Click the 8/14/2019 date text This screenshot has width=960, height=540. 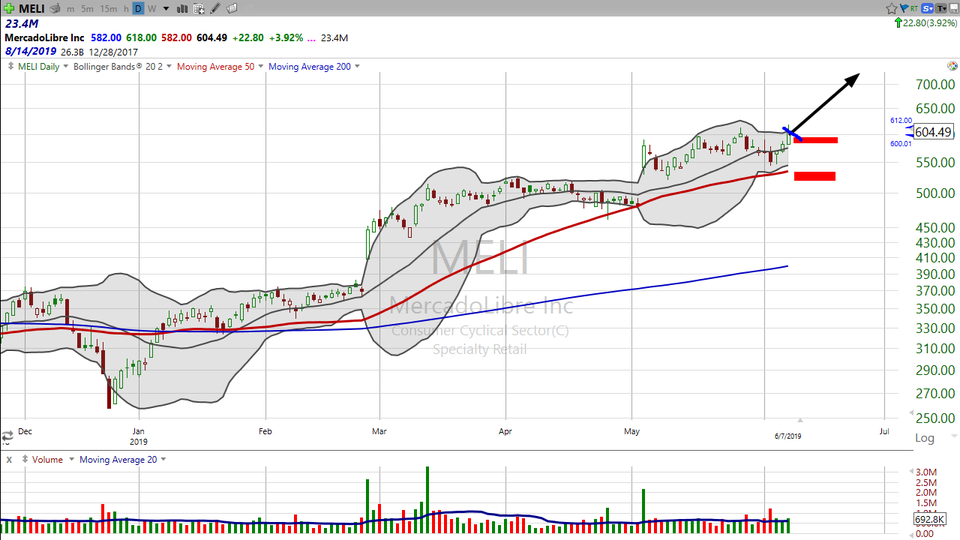[x=31, y=51]
